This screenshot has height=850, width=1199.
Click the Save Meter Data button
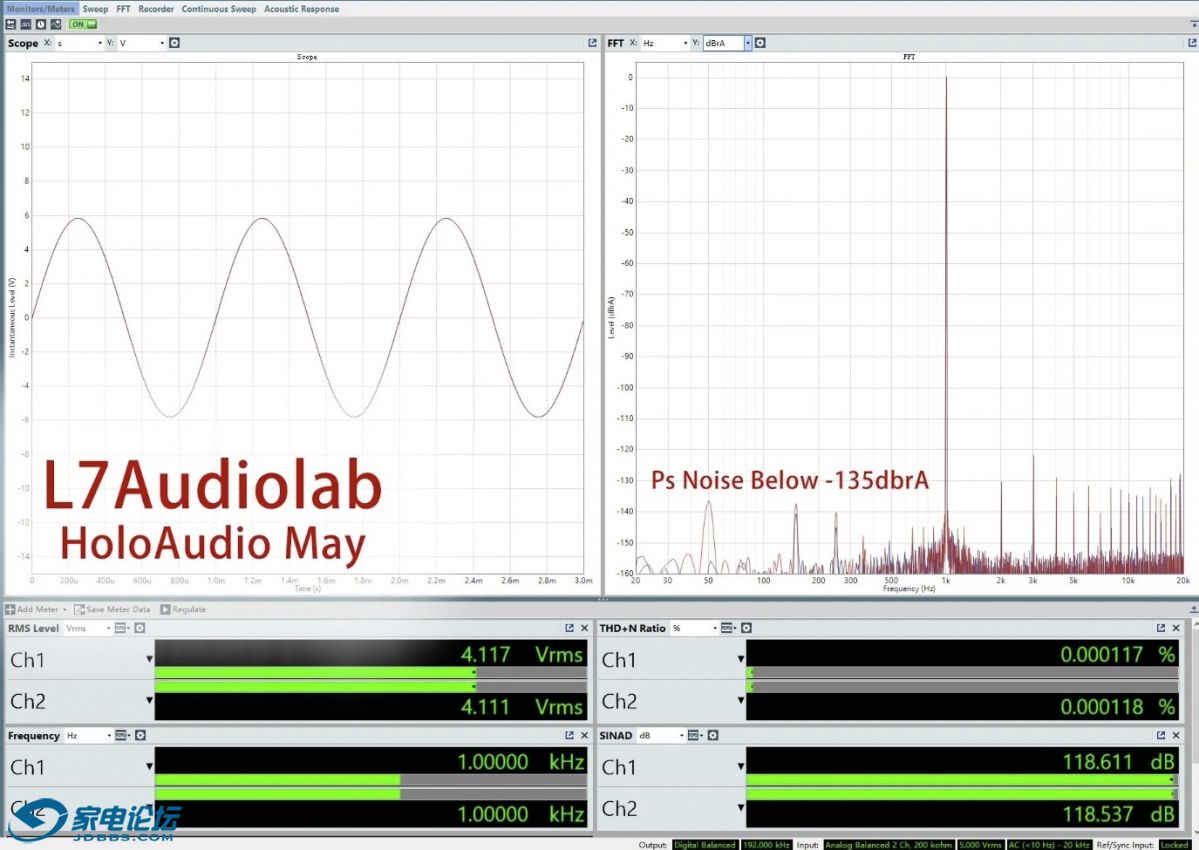(112, 609)
